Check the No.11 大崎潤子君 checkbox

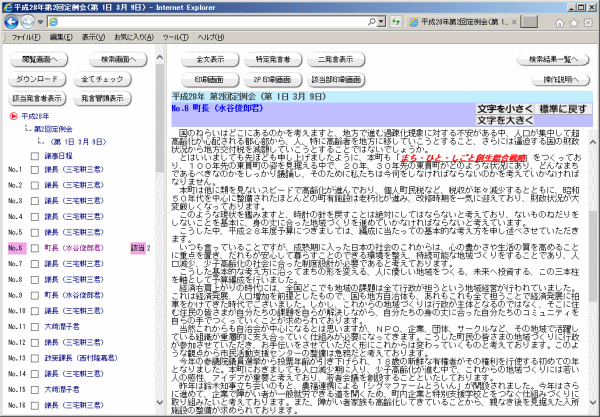coord(35,327)
